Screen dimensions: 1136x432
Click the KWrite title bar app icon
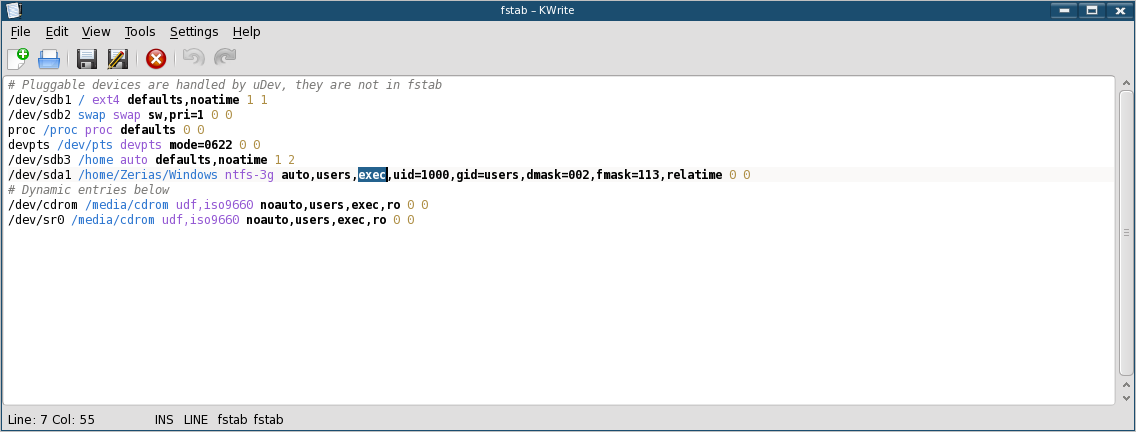pyautogui.click(x=12, y=10)
